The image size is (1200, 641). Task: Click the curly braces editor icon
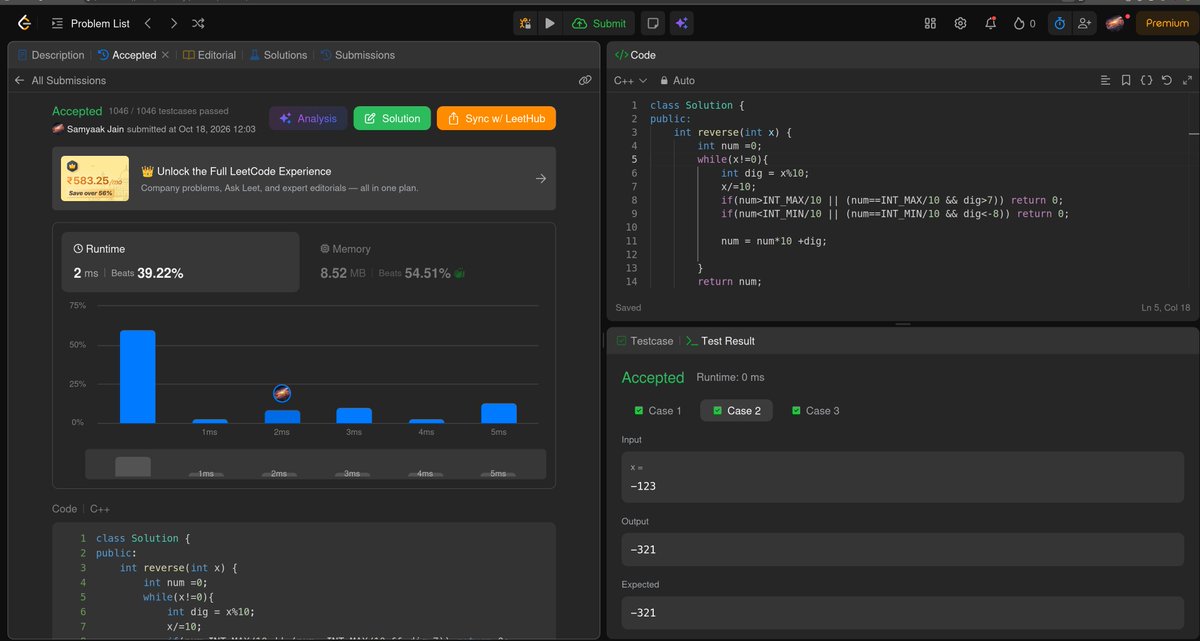[x=1146, y=80]
